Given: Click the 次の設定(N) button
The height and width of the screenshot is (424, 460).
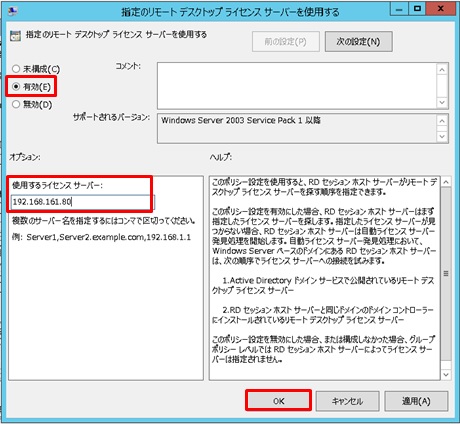Looking at the screenshot, I should pos(358,42).
